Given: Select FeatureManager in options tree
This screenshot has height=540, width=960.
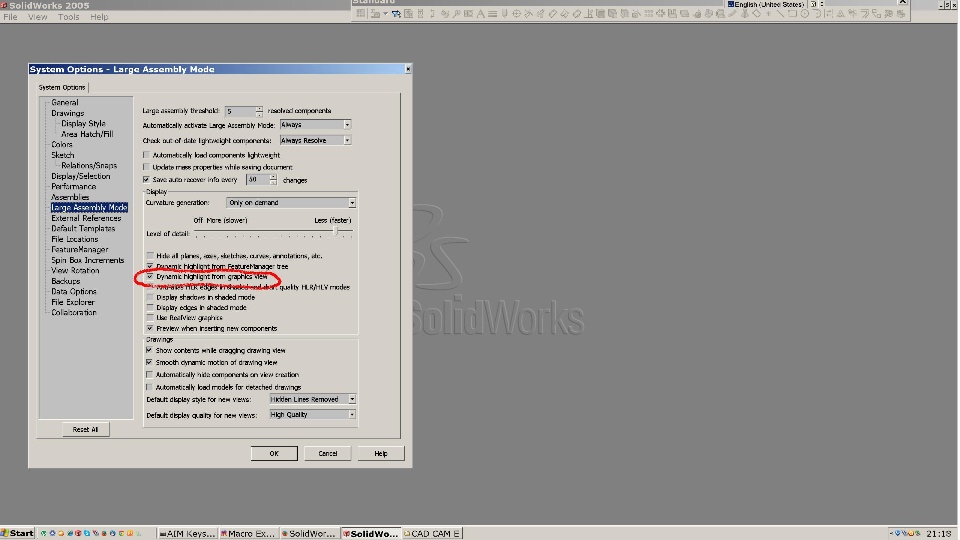Looking at the screenshot, I should (x=80, y=249).
